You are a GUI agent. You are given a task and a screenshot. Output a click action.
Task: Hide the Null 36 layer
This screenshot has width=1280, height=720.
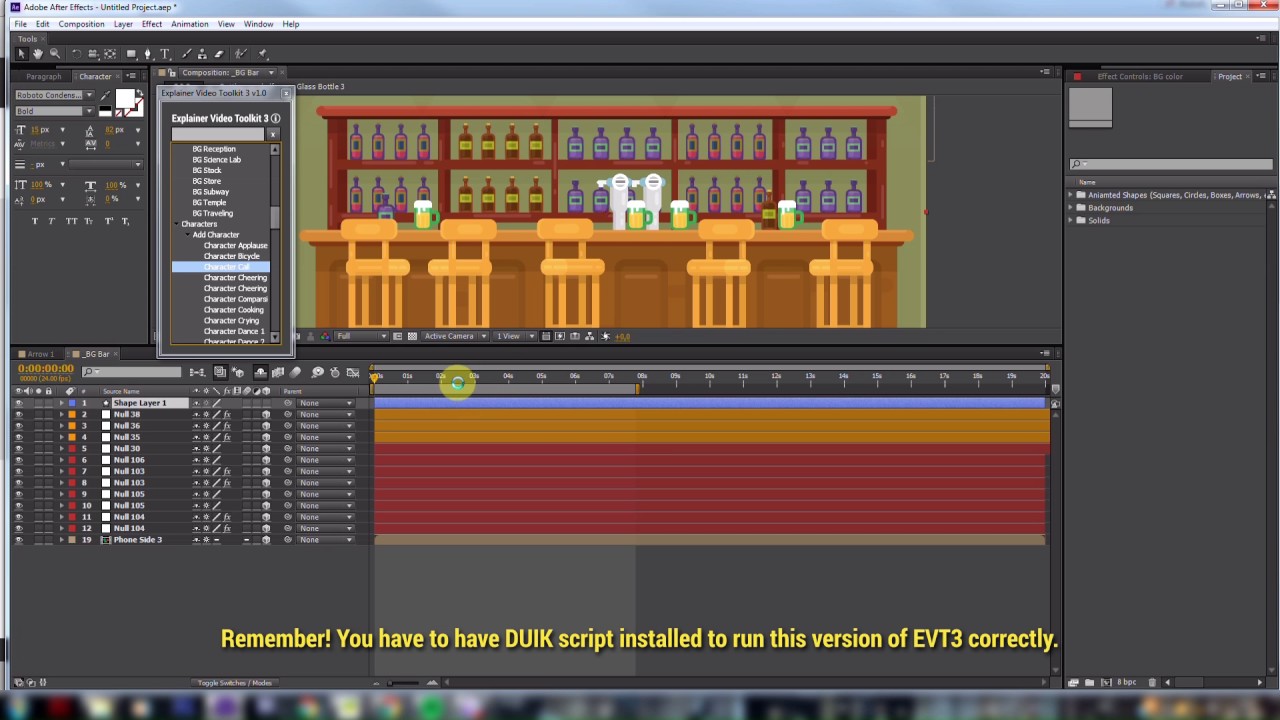click(18, 426)
